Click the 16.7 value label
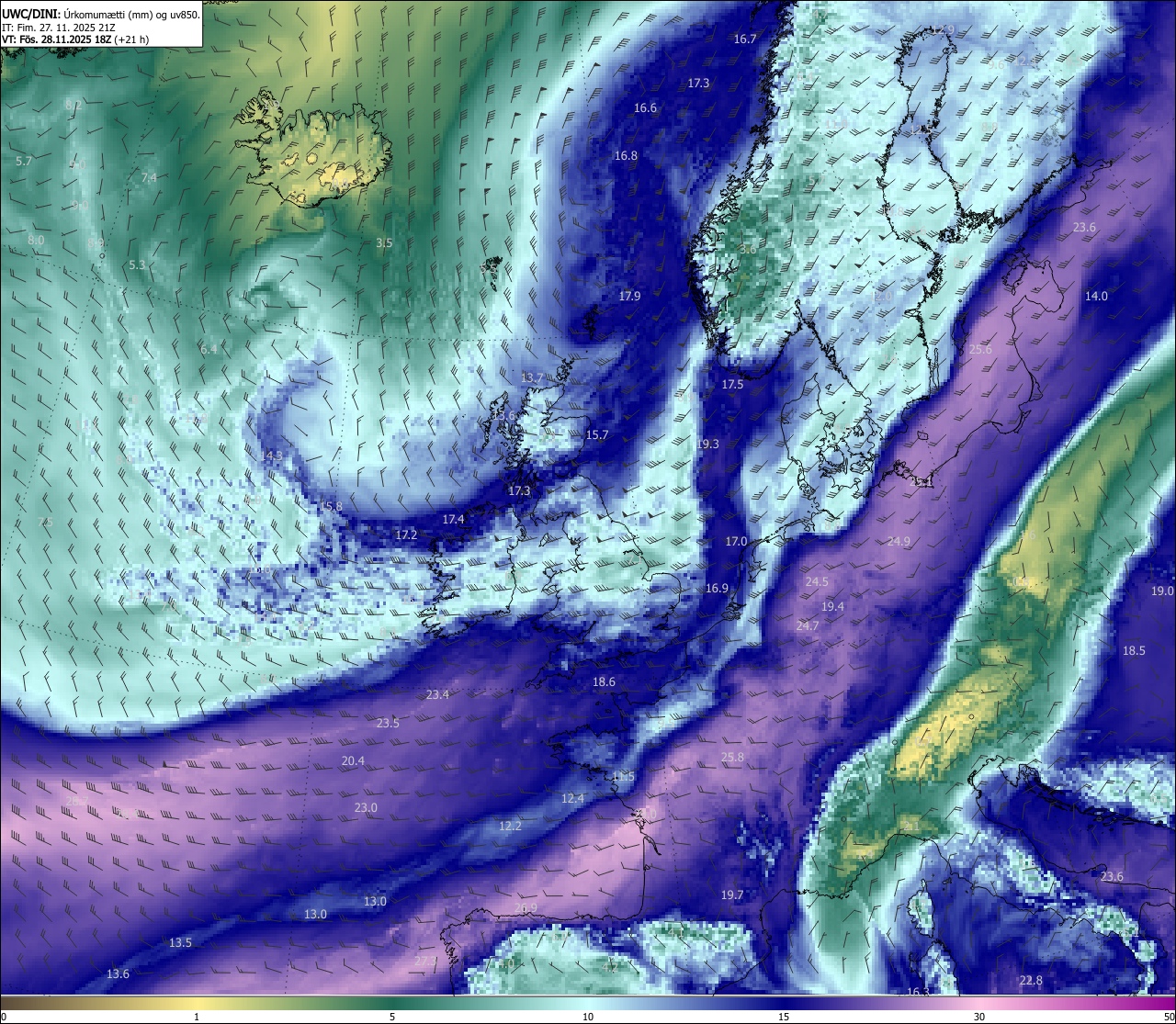 pyautogui.click(x=745, y=39)
